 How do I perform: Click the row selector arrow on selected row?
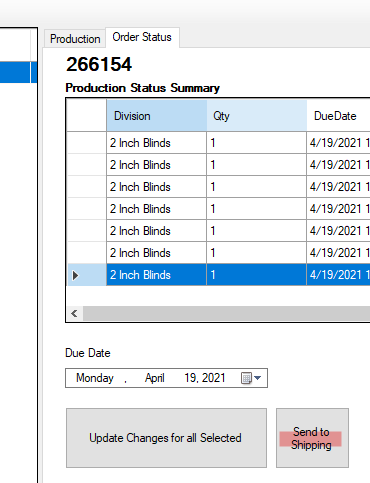pos(75,275)
